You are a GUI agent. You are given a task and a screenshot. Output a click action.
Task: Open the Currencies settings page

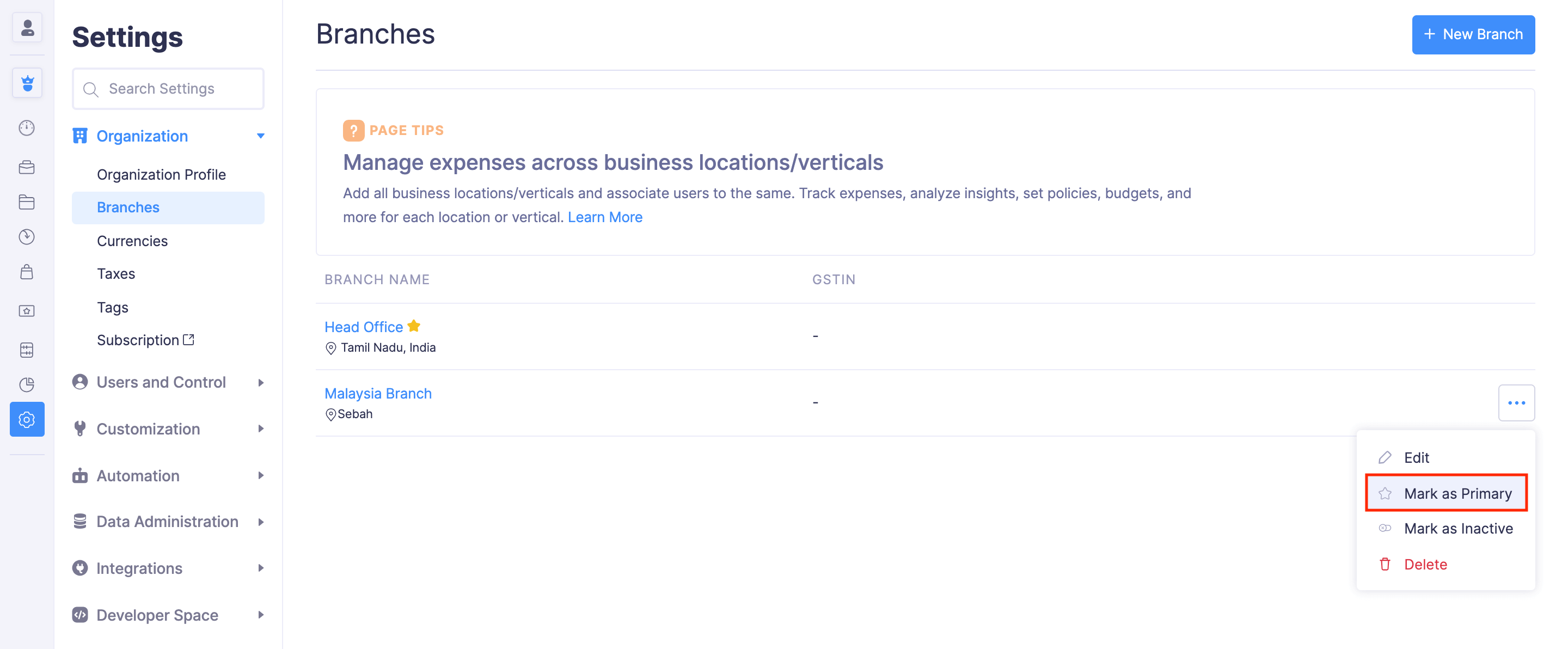[x=132, y=241]
